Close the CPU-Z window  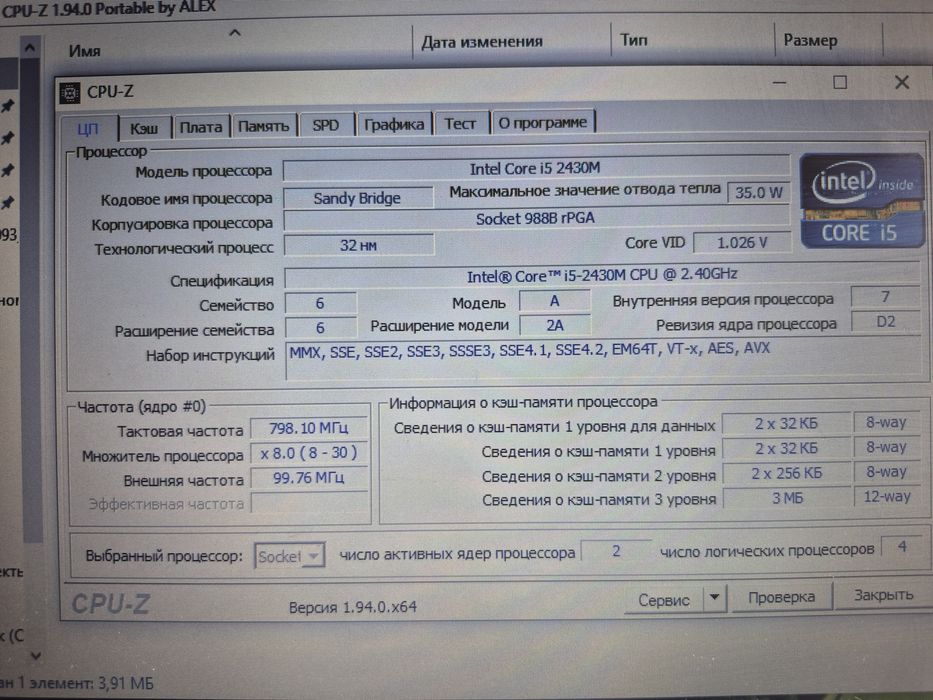(x=902, y=82)
